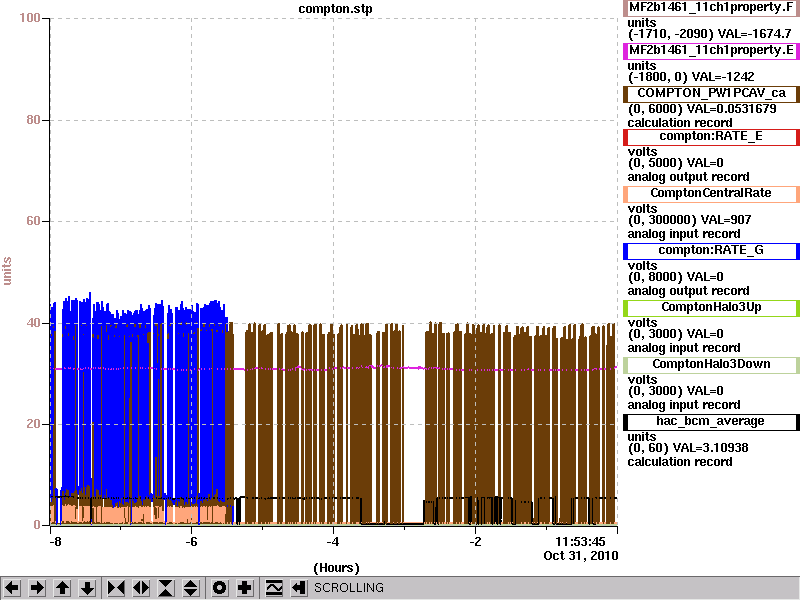800x600 pixels.
Task: Click the 100 y-axis tick label
Action: pyautogui.click(x=30, y=18)
